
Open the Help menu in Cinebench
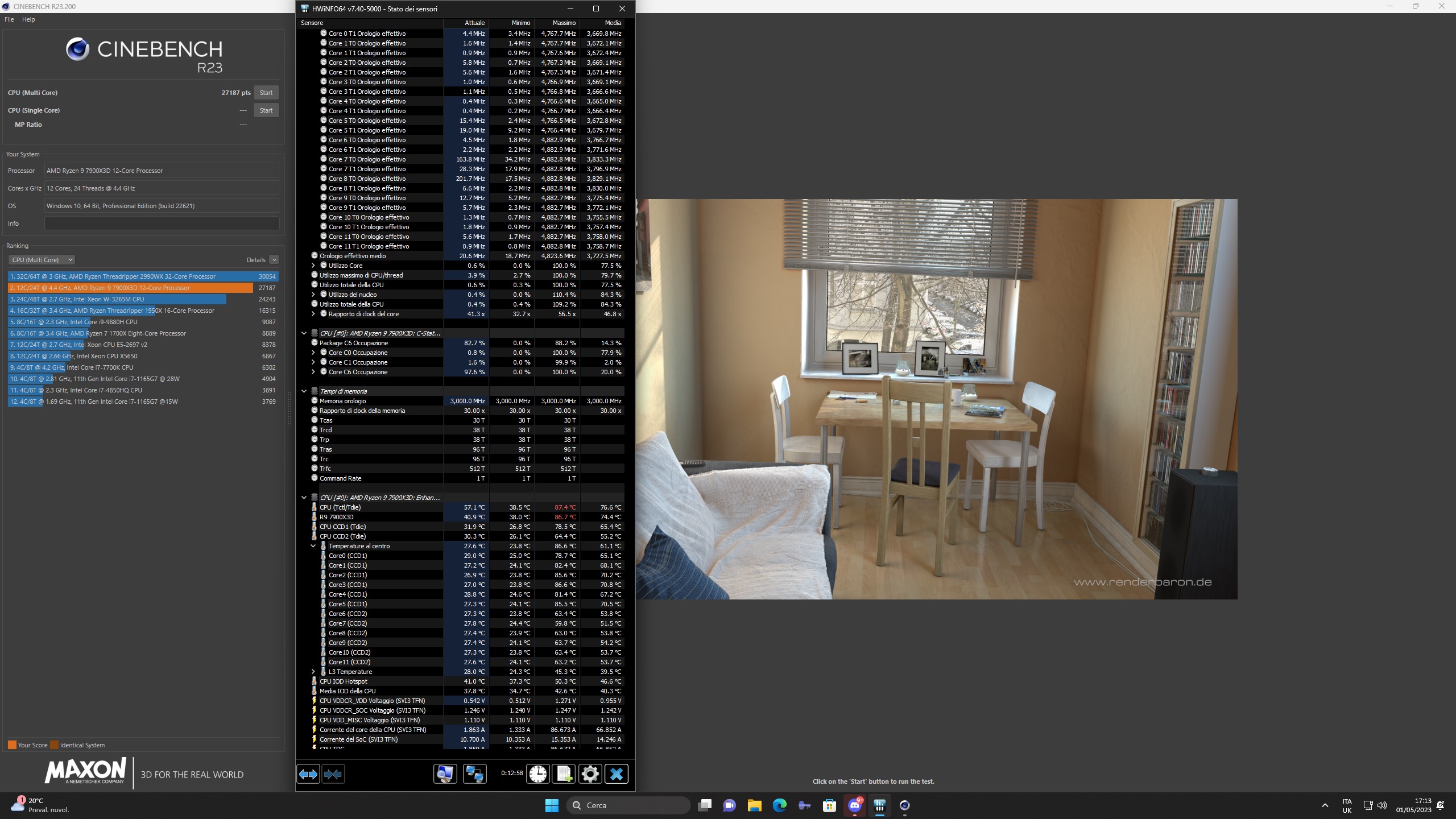28,19
